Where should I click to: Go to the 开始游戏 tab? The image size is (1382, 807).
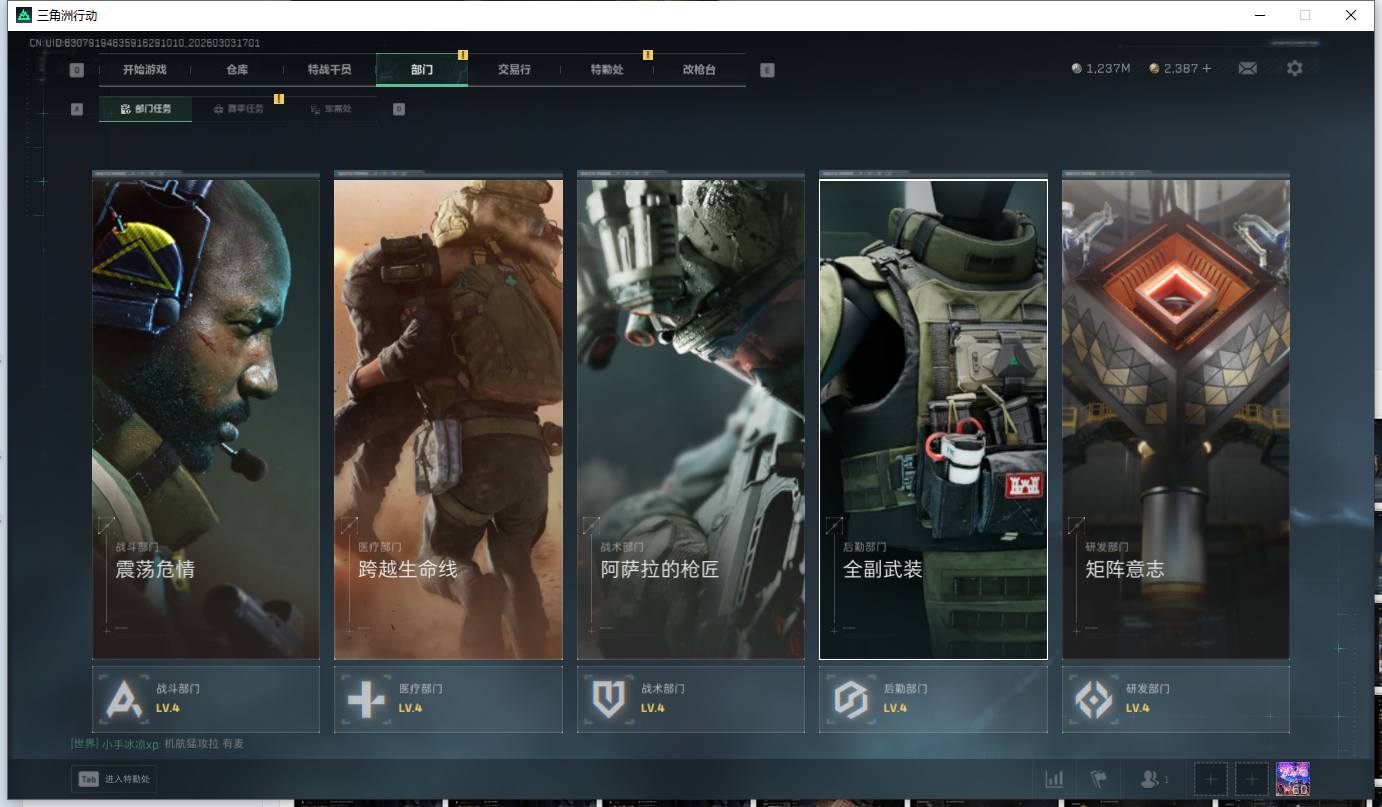coord(144,70)
